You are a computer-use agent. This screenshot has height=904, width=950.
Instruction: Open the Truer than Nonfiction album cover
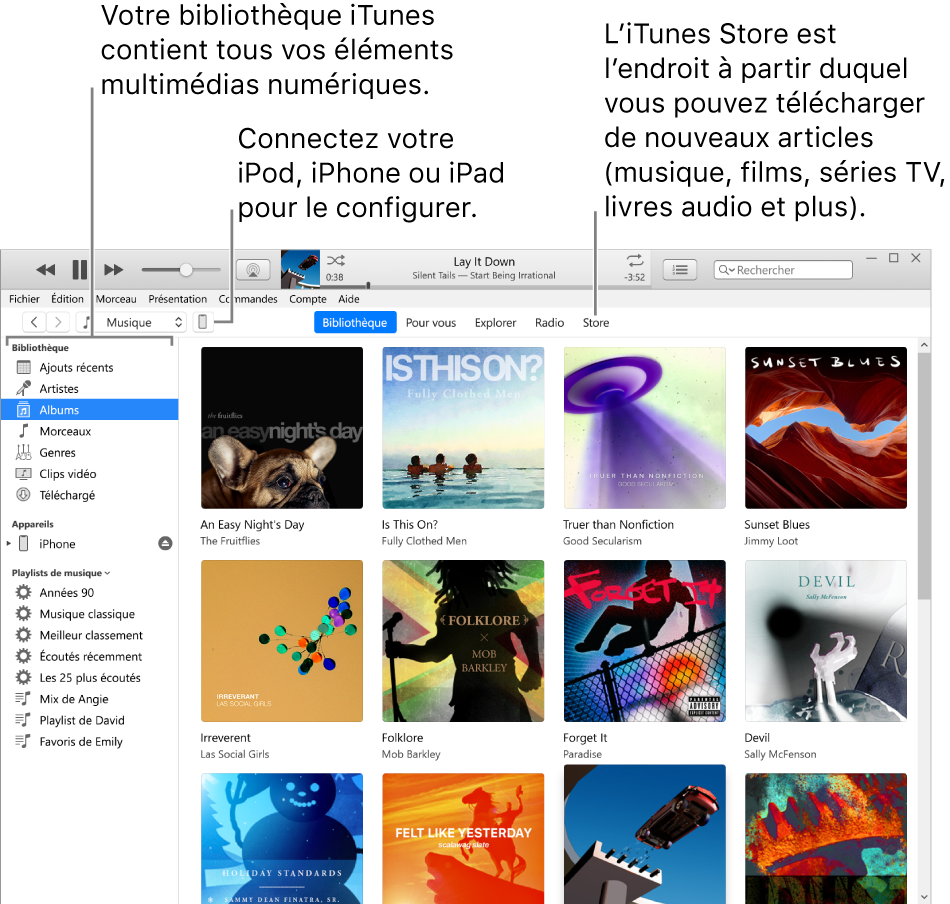tap(645, 428)
